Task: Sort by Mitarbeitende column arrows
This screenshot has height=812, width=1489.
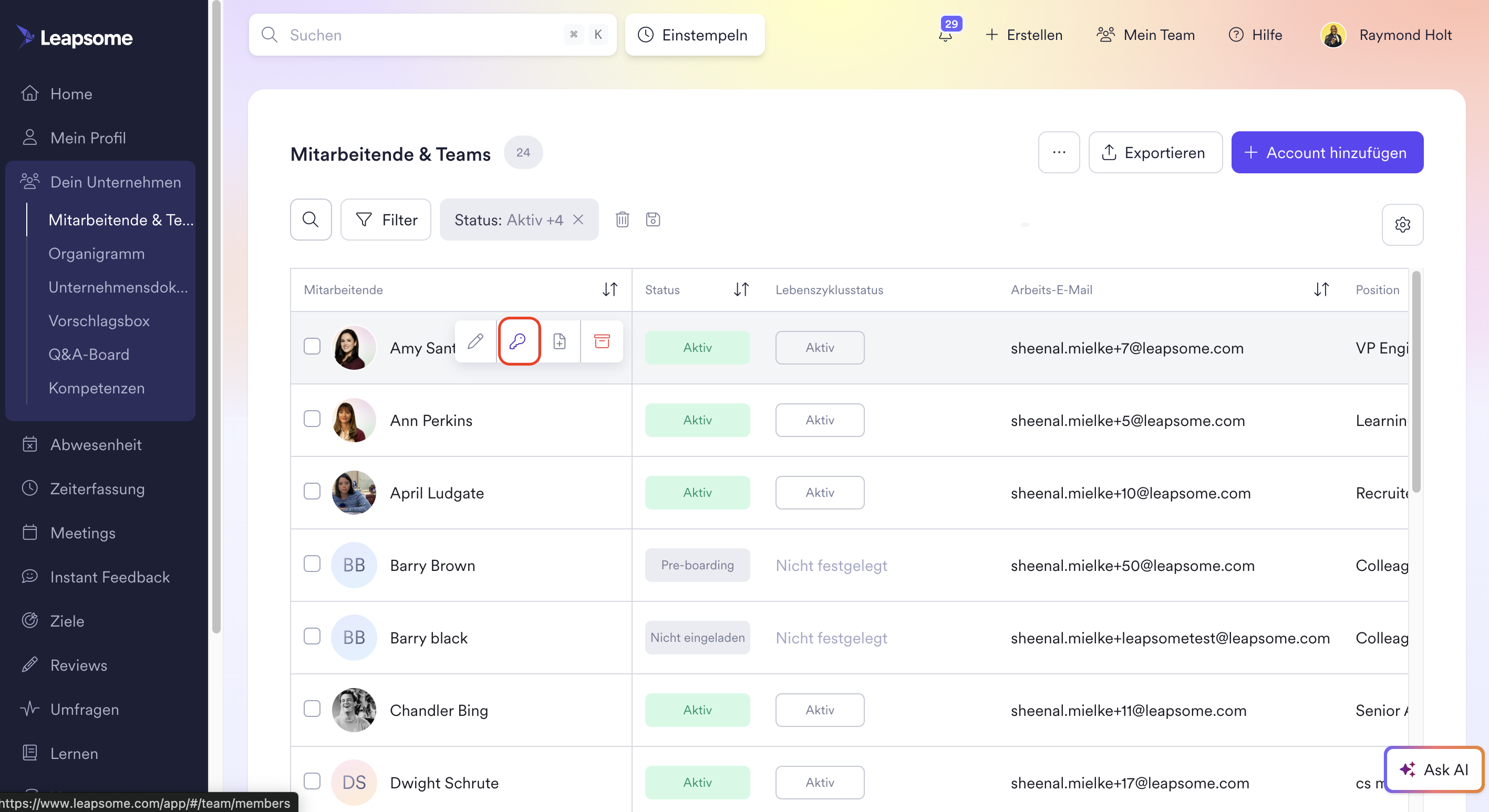Action: [x=610, y=289]
